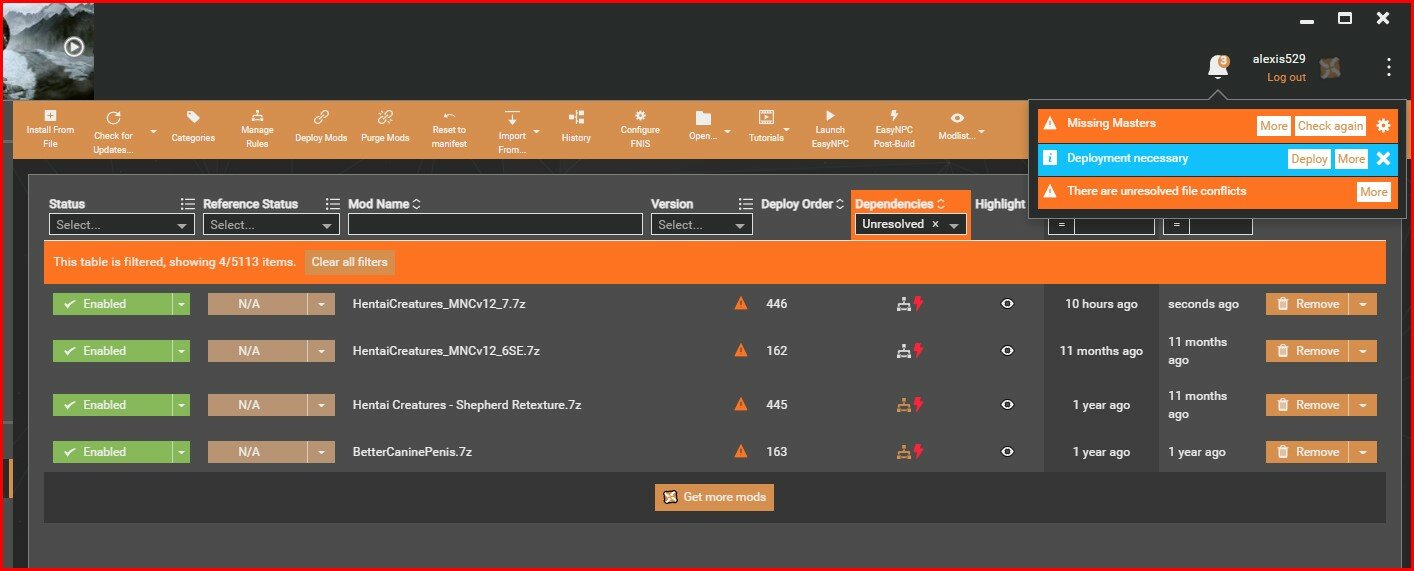This screenshot has width=1414, height=571.
Task: Click highlight eye for Shepherd Retexture row
Action: tap(1008, 405)
